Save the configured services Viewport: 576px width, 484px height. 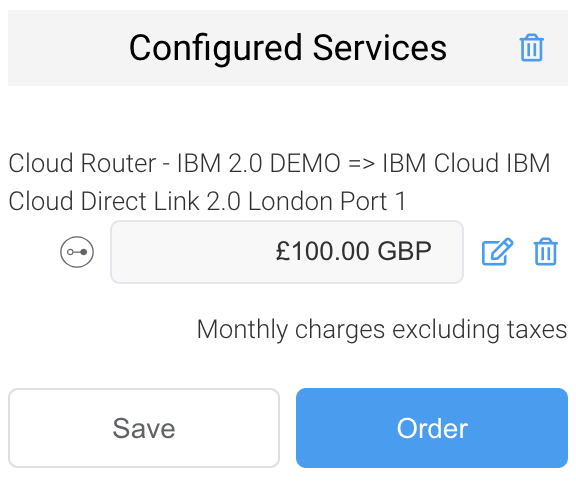click(144, 428)
